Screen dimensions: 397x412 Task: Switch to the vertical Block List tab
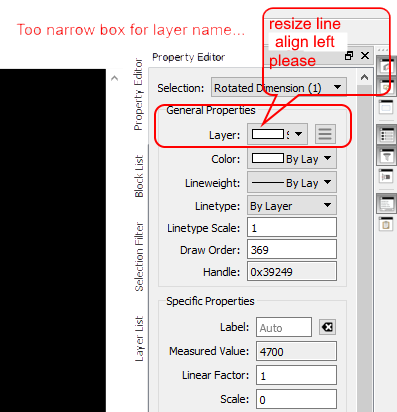coord(139,176)
